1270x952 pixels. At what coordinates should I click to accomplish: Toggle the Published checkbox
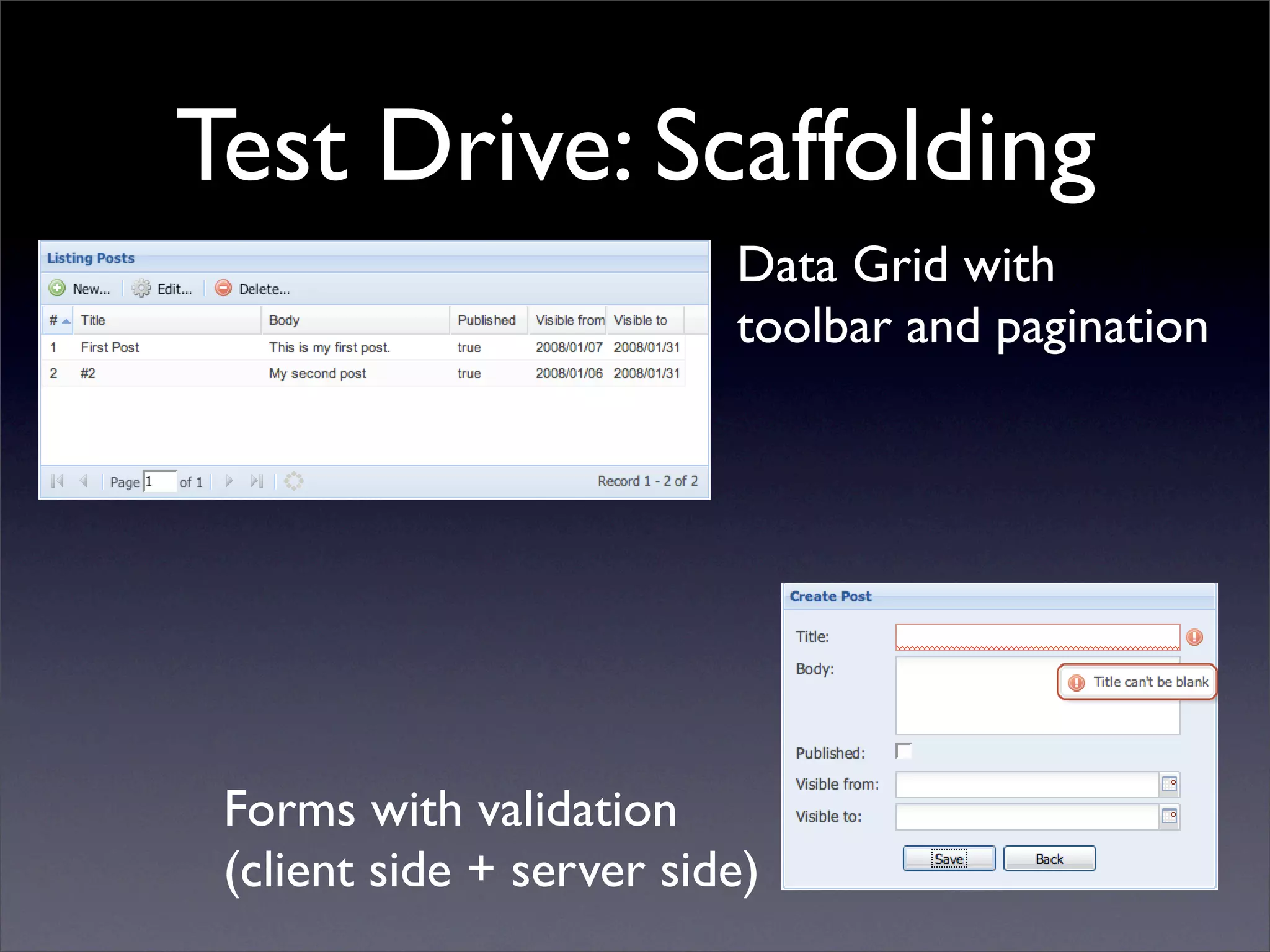(904, 751)
